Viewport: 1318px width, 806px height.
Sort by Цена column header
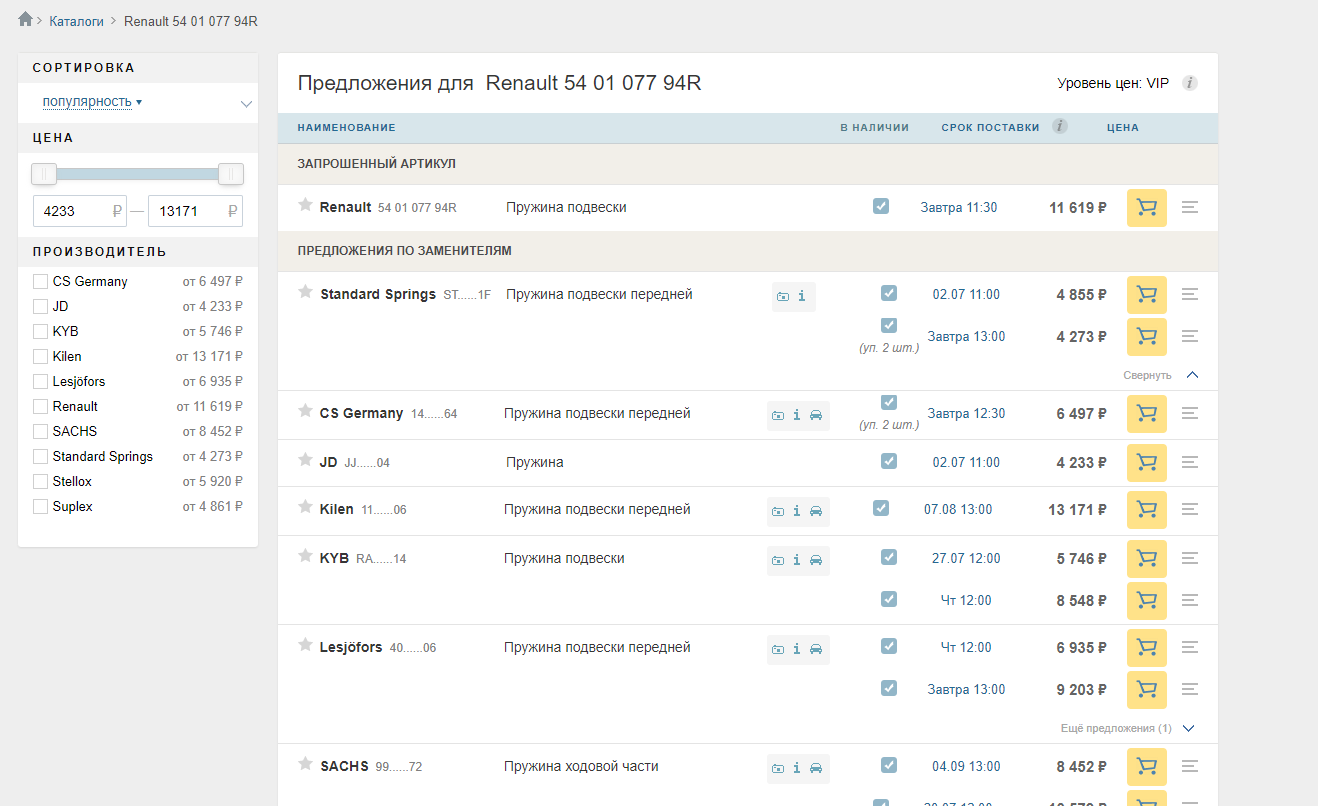1123,127
